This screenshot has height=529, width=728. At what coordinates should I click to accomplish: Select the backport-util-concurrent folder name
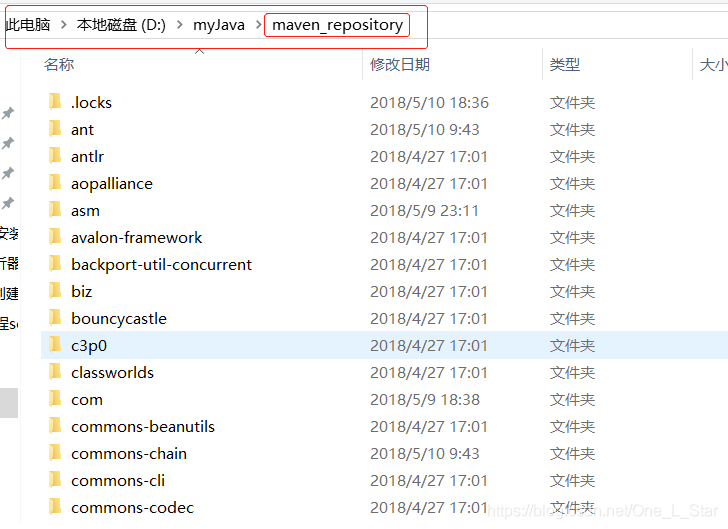(162, 265)
